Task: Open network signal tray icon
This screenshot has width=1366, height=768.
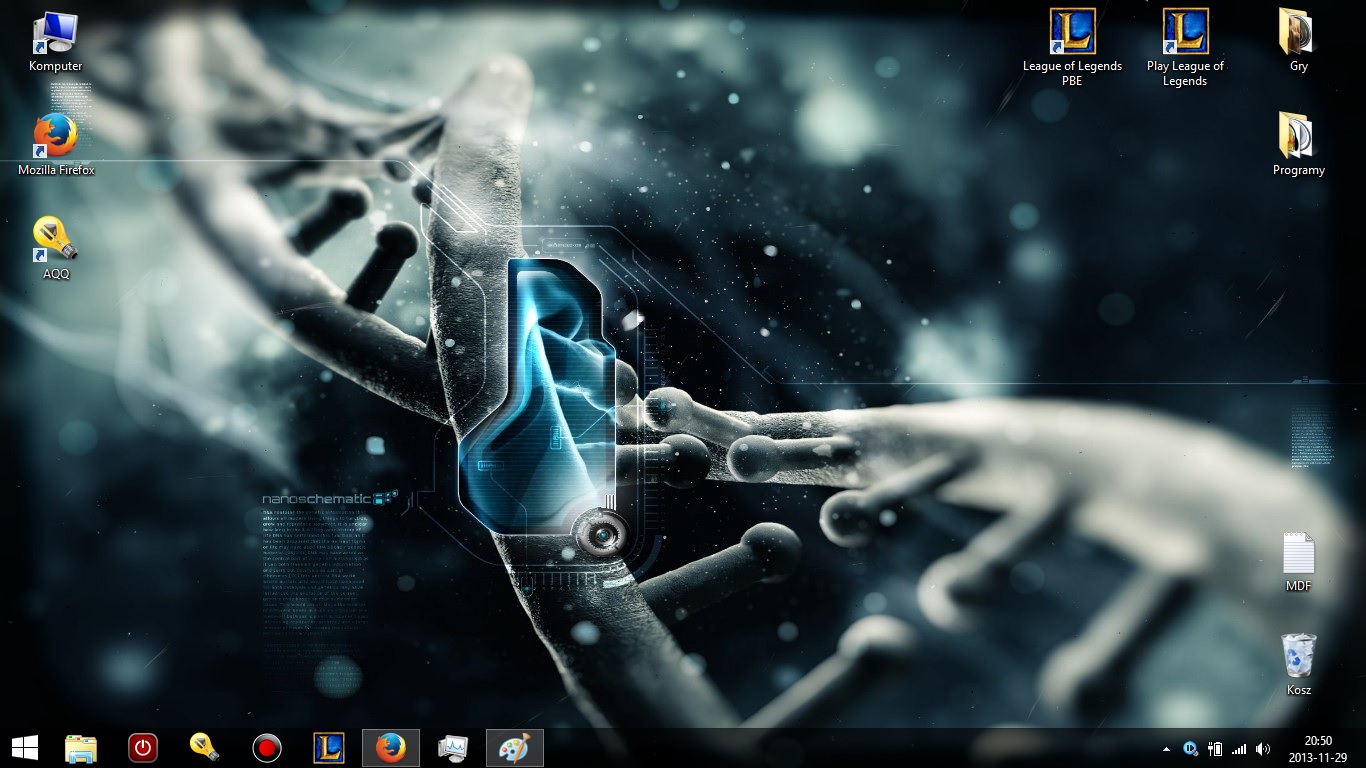Action: (1240, 748)
